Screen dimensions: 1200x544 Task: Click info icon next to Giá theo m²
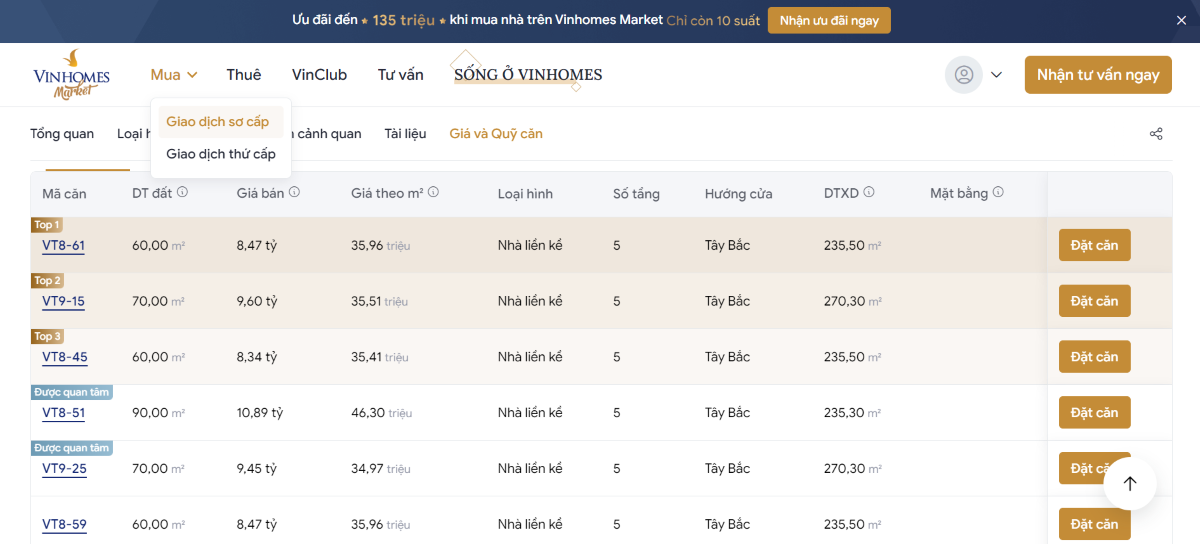click(434, 193)
